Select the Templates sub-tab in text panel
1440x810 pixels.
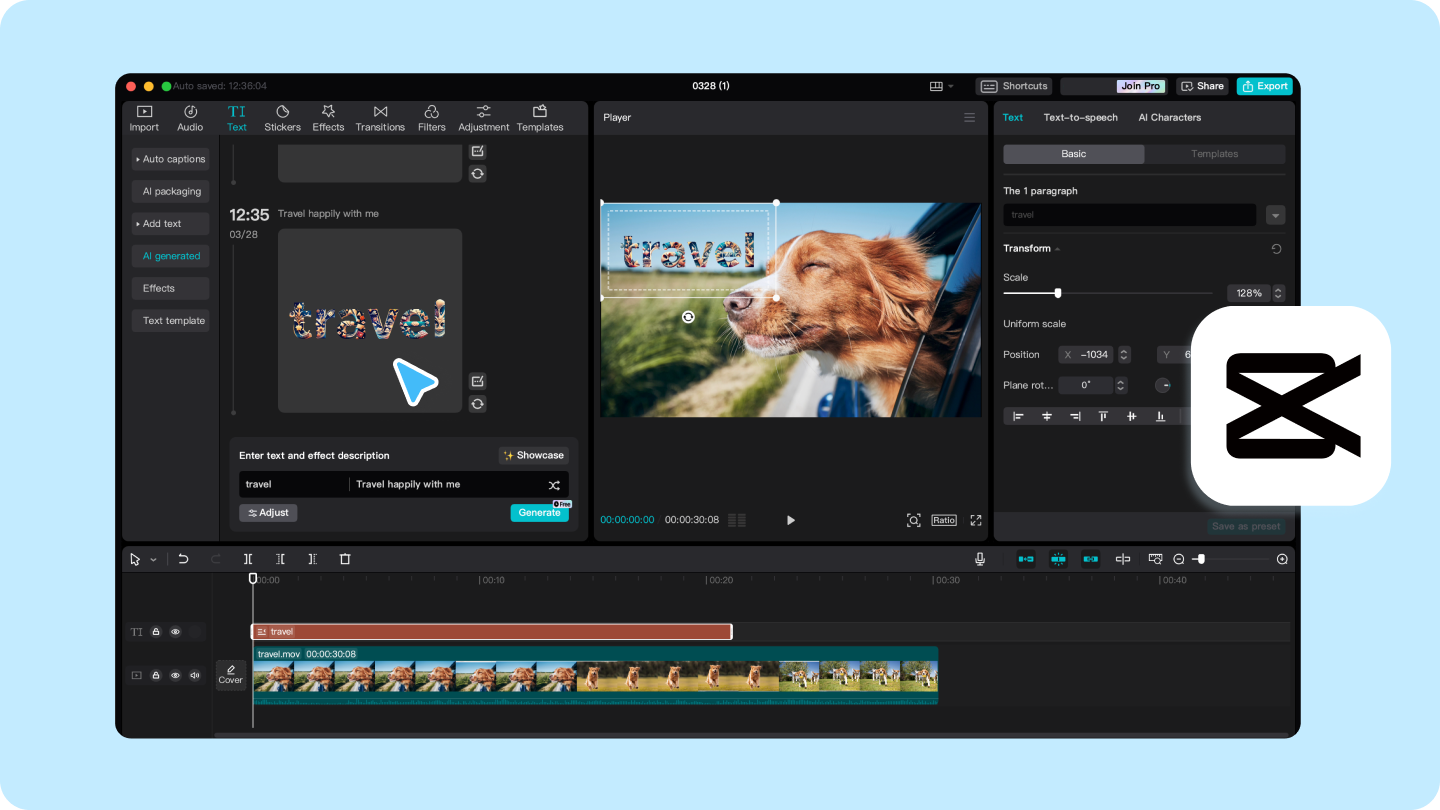(x=1215, y=154)
